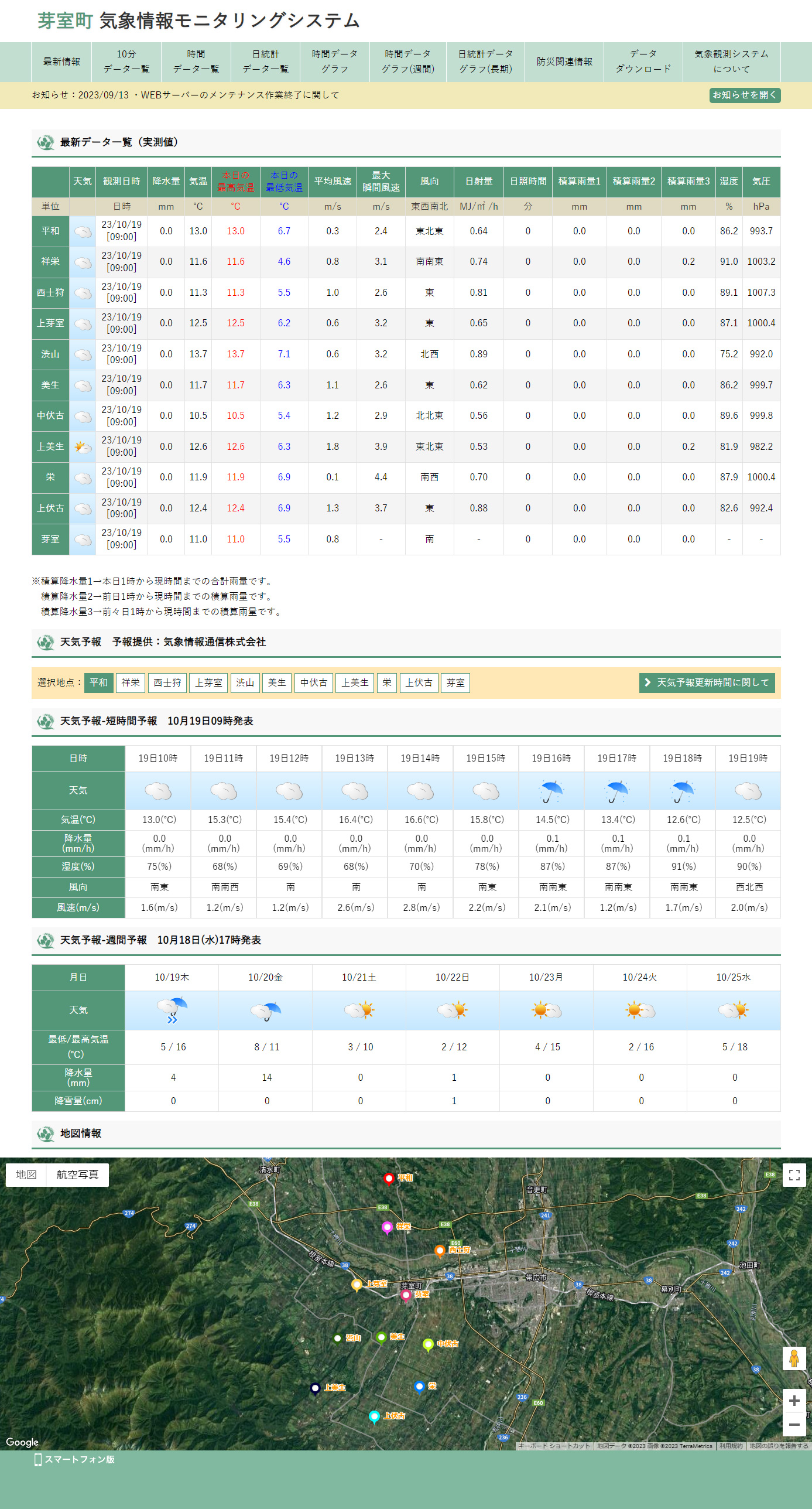Screen dimensions: 812x1509
Task: Open the データダウンロード page
Action: coord(643,62)
